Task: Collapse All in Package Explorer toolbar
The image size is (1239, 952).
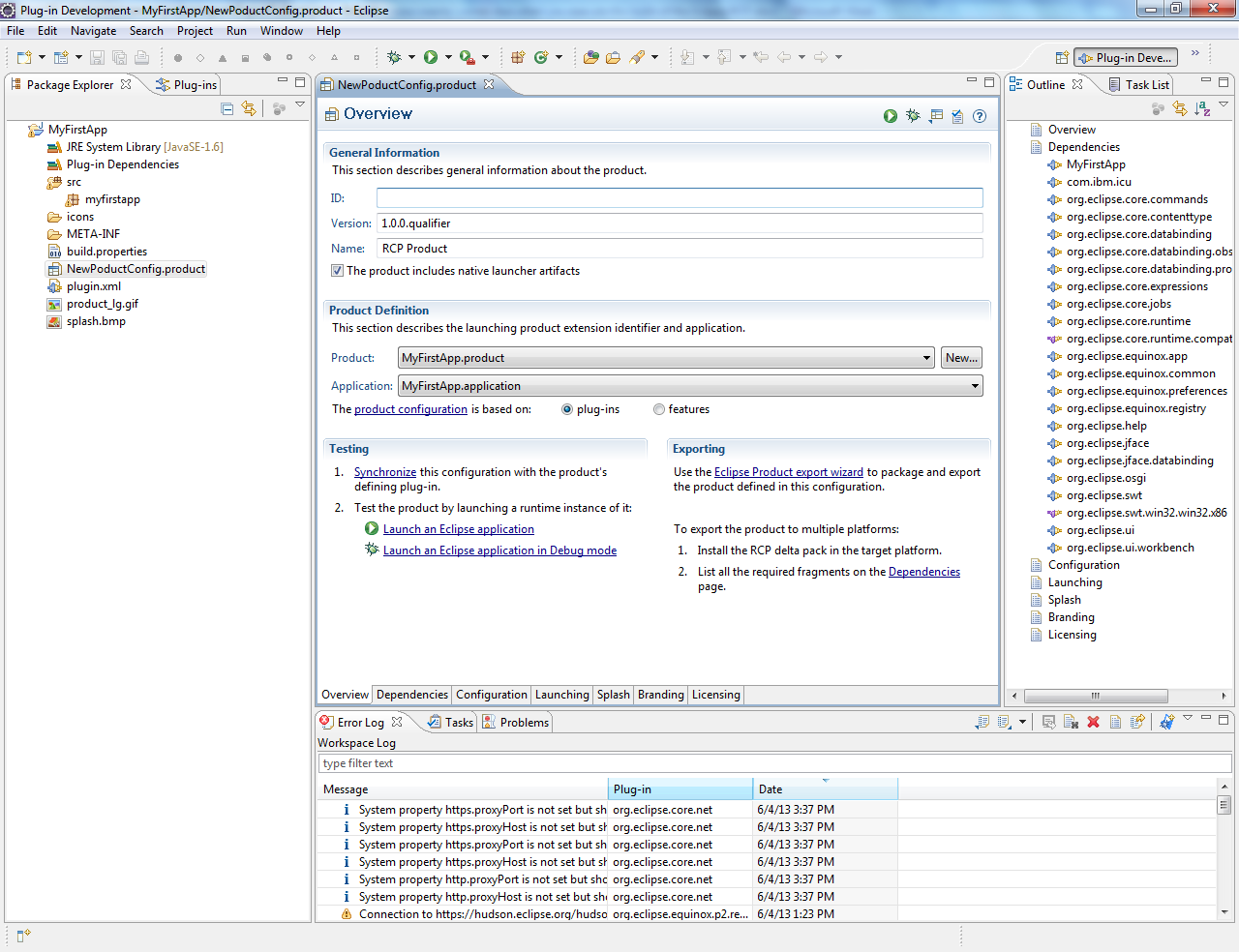Action: [x=227, y=108]
